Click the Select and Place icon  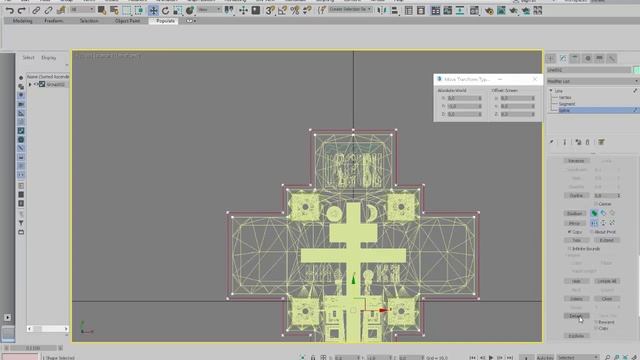(190, 10)
